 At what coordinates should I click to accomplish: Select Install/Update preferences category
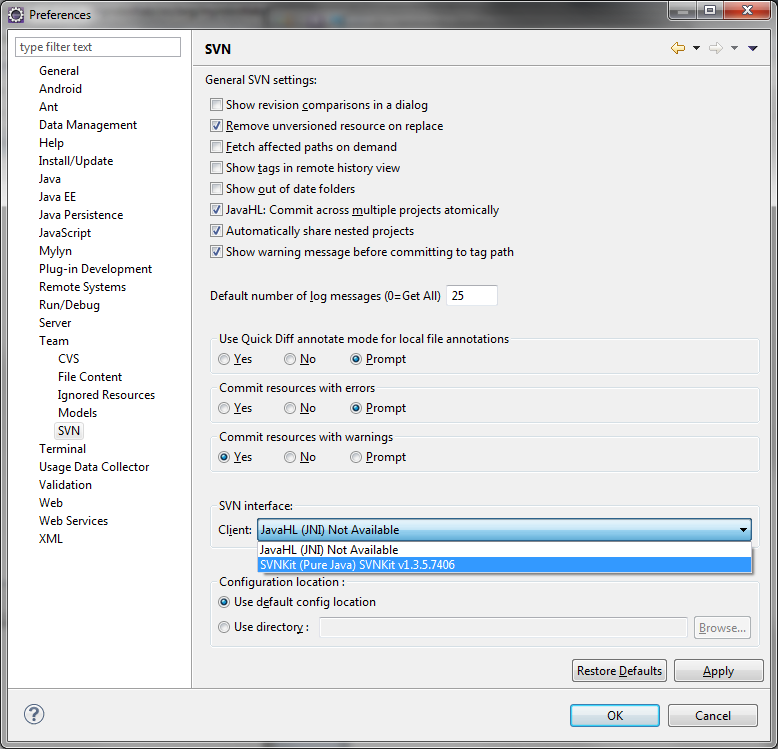(x=76, y=161)
